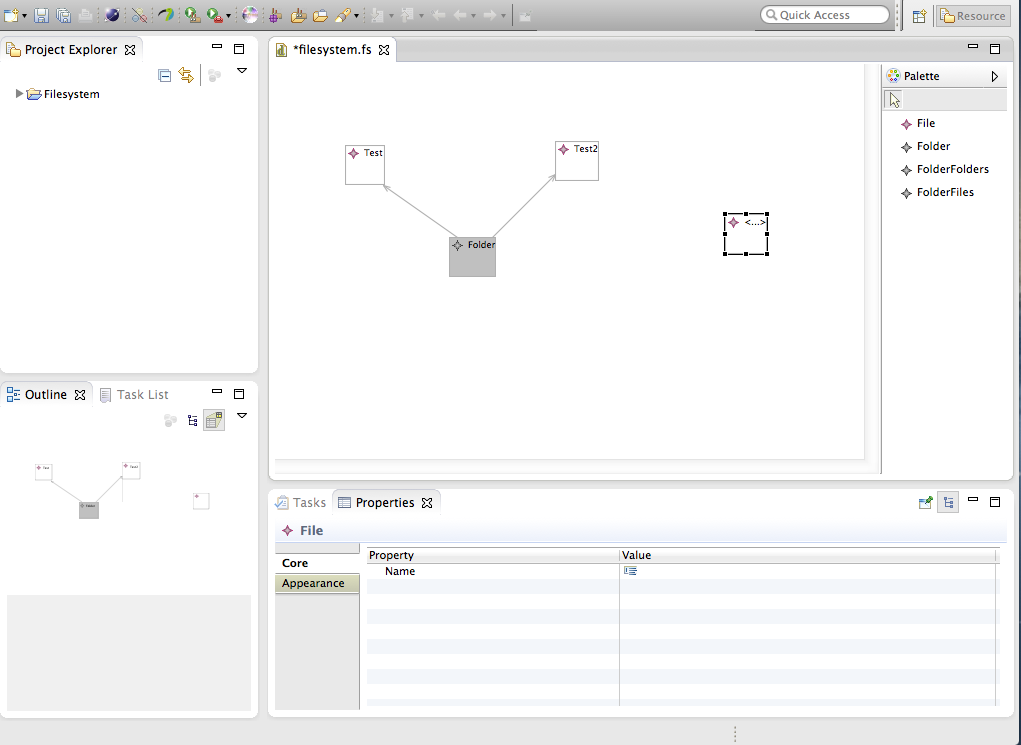Click the Run with red toolbox icon
The width and height of the screenshot is (1021, 745).
[214, 15]
